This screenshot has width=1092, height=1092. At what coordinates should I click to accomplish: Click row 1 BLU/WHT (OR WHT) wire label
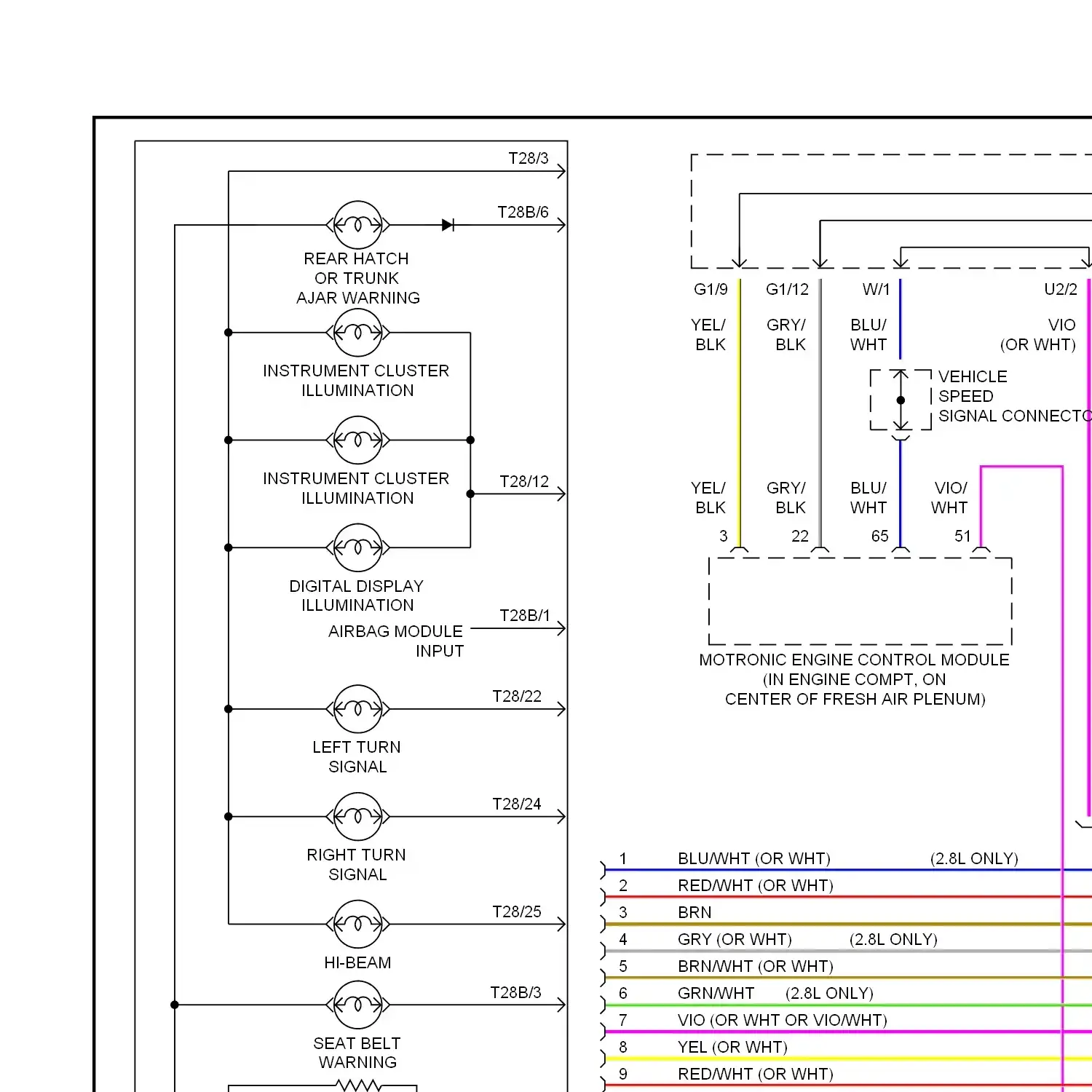pyautogui.click(x=754, y=858)
